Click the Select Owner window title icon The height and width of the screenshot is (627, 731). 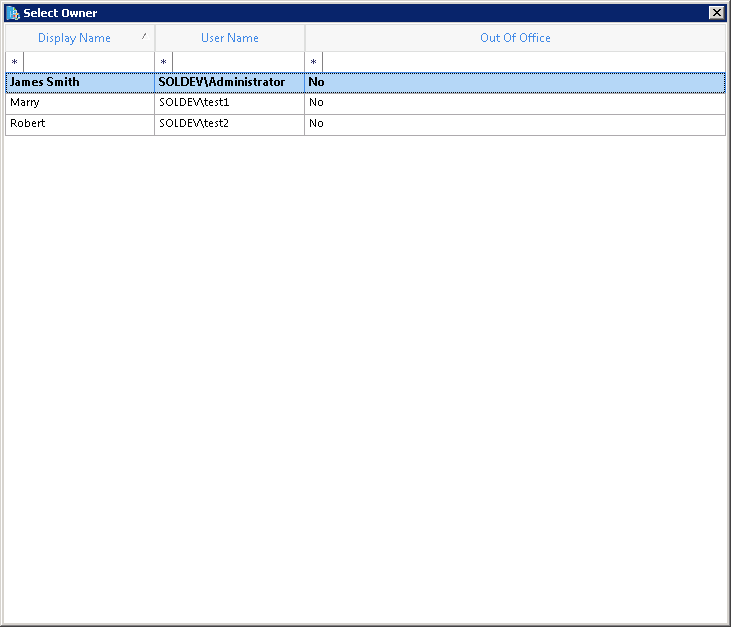(x=13, y=13)
